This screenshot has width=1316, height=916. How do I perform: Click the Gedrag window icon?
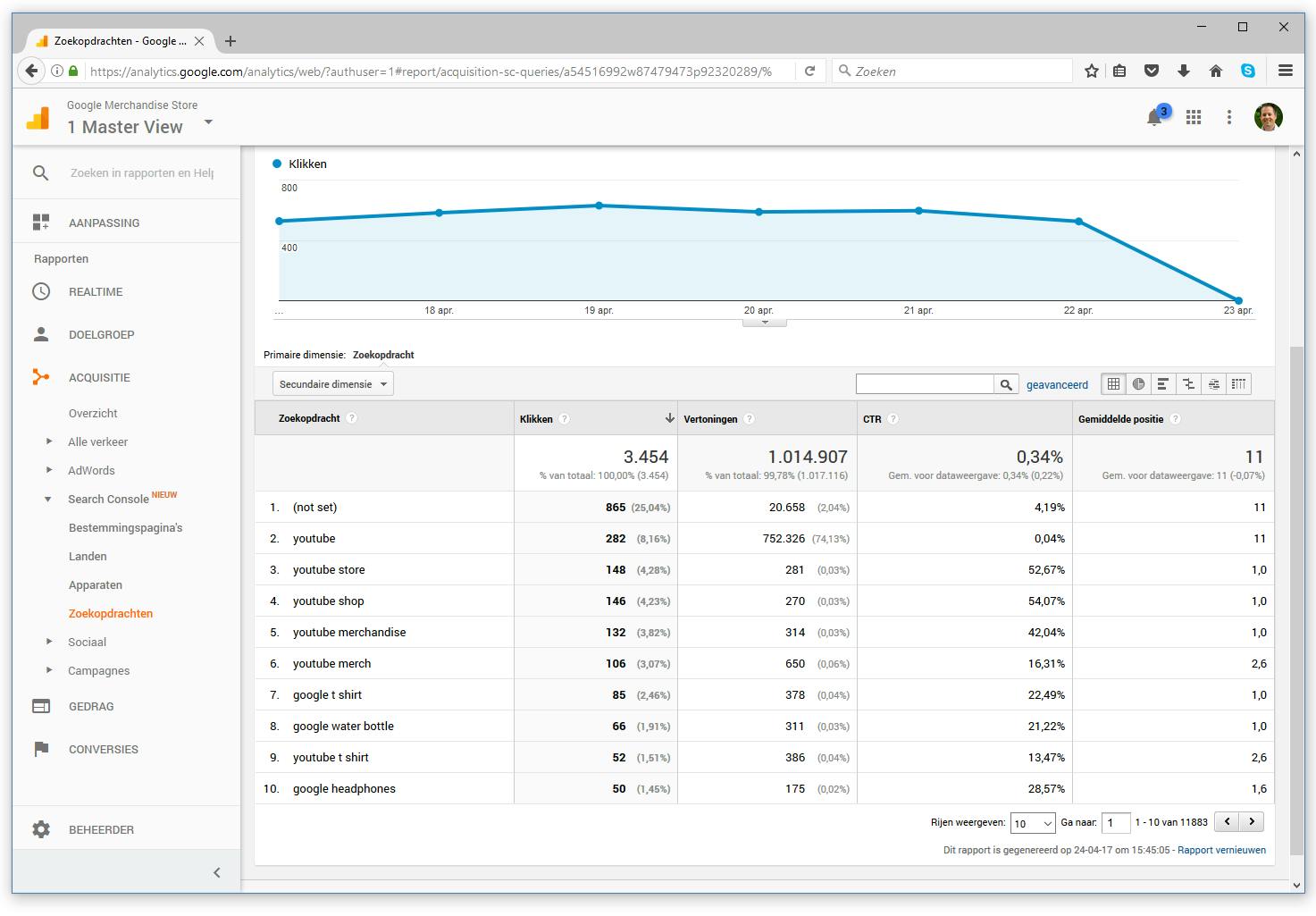click(41, 706)
